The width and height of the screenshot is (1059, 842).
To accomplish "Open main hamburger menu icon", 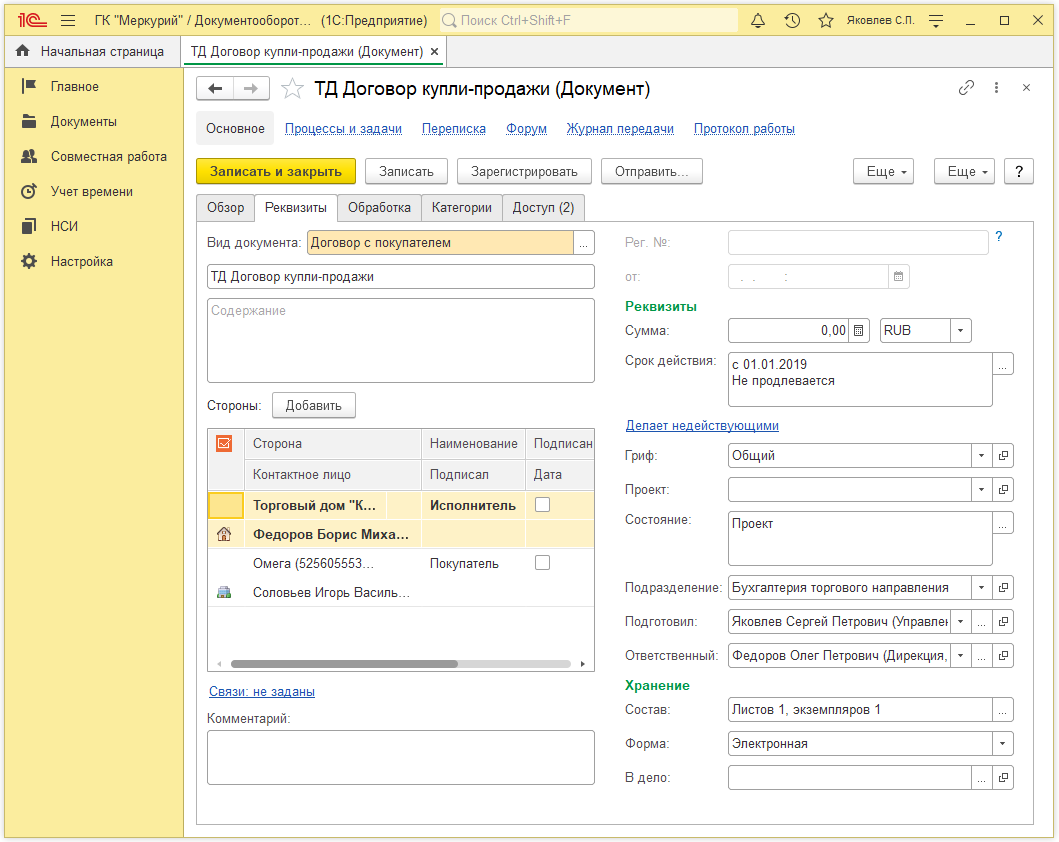I will [x=68, y=20].
